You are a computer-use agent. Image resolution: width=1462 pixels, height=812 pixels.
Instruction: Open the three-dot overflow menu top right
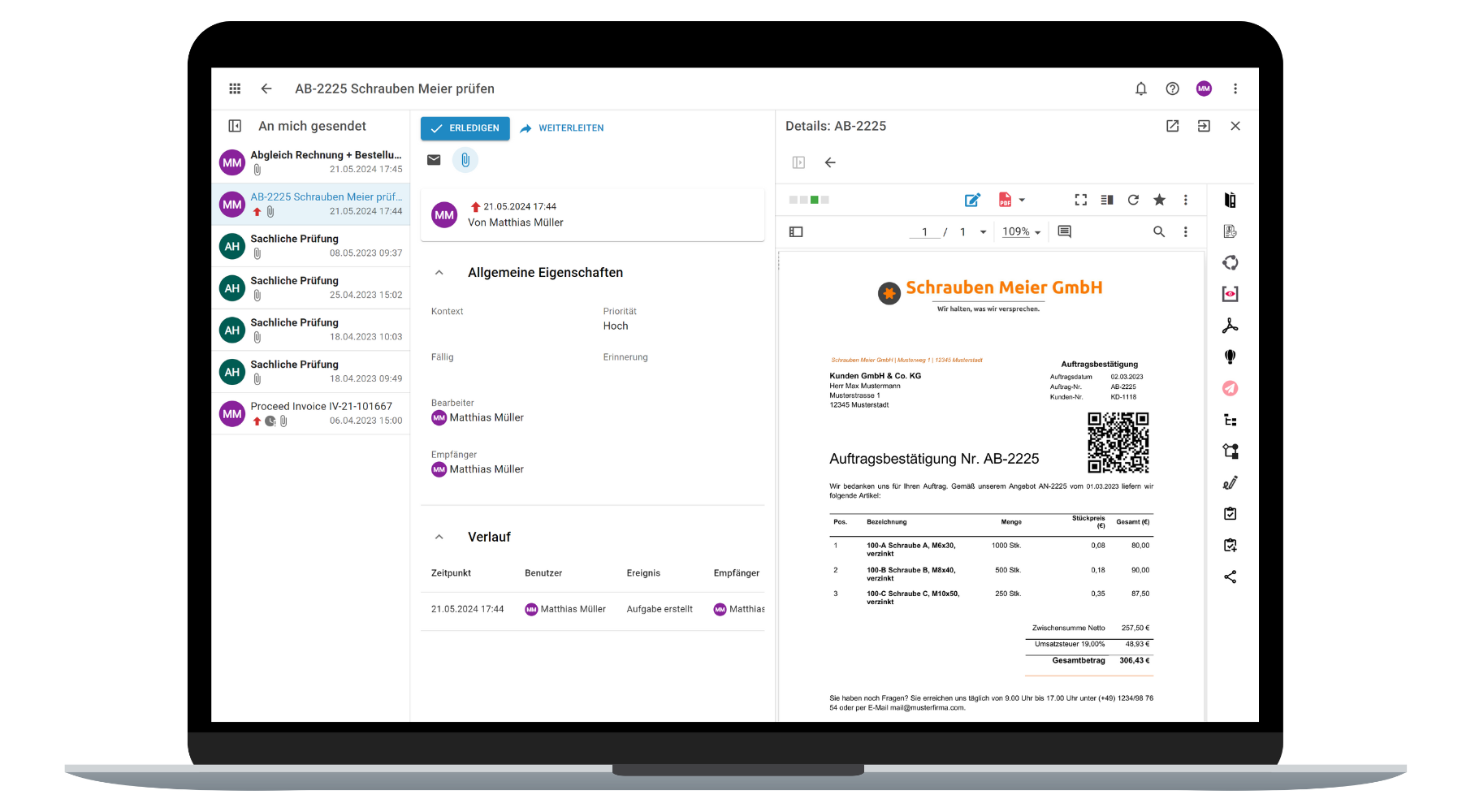coord(1235,89)
